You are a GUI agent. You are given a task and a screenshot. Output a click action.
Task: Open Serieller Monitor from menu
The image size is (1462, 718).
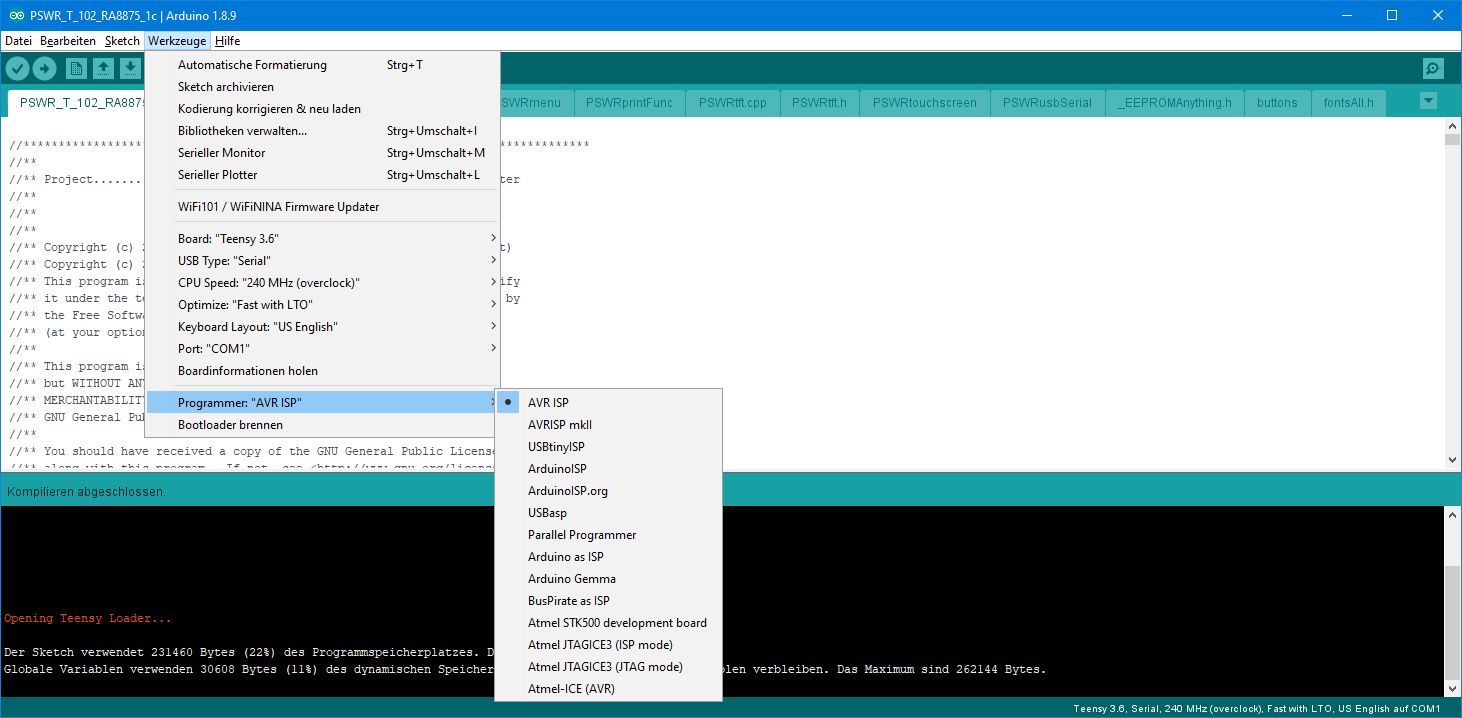pos(322,153)
